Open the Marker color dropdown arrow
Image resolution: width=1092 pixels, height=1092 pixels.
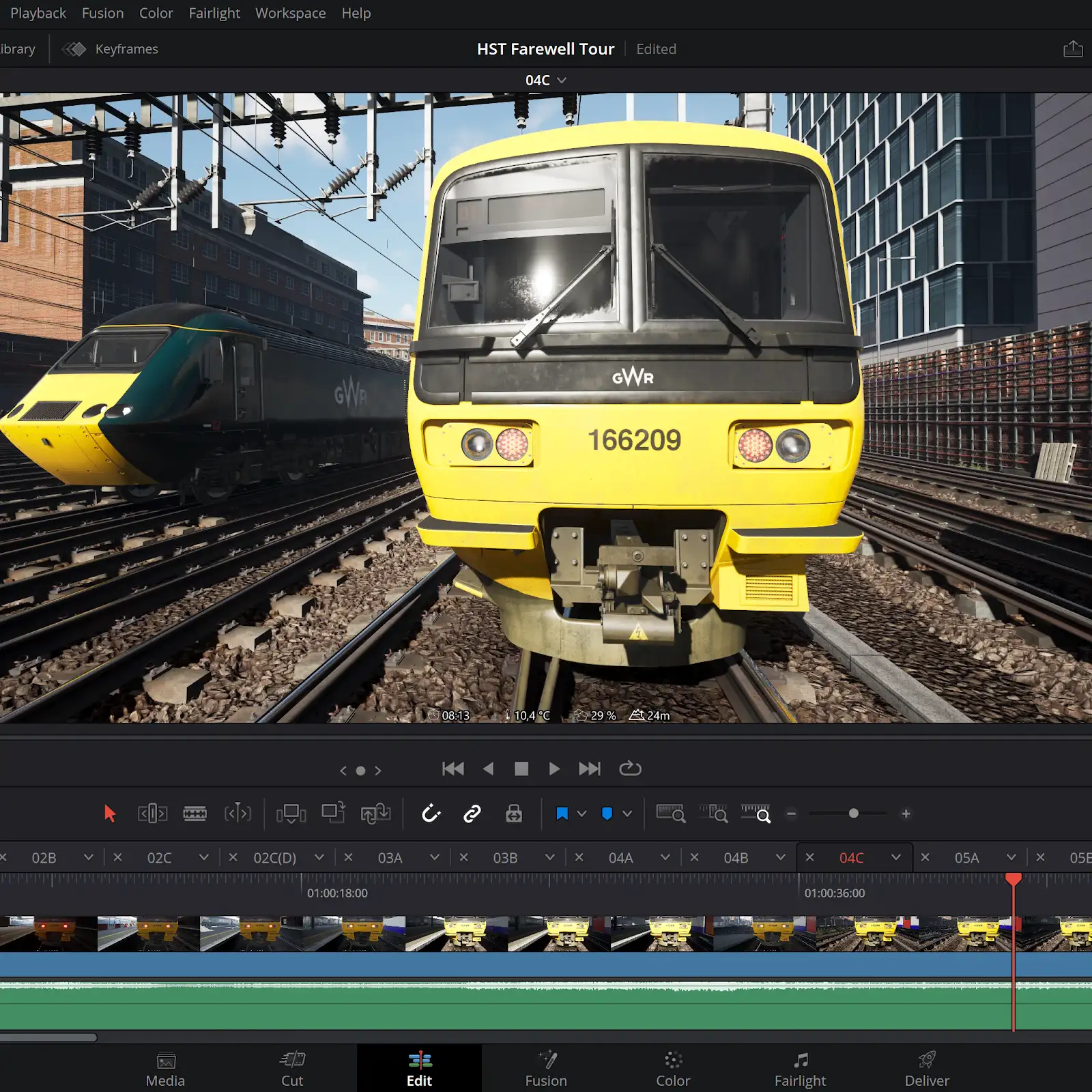(627, 814)
